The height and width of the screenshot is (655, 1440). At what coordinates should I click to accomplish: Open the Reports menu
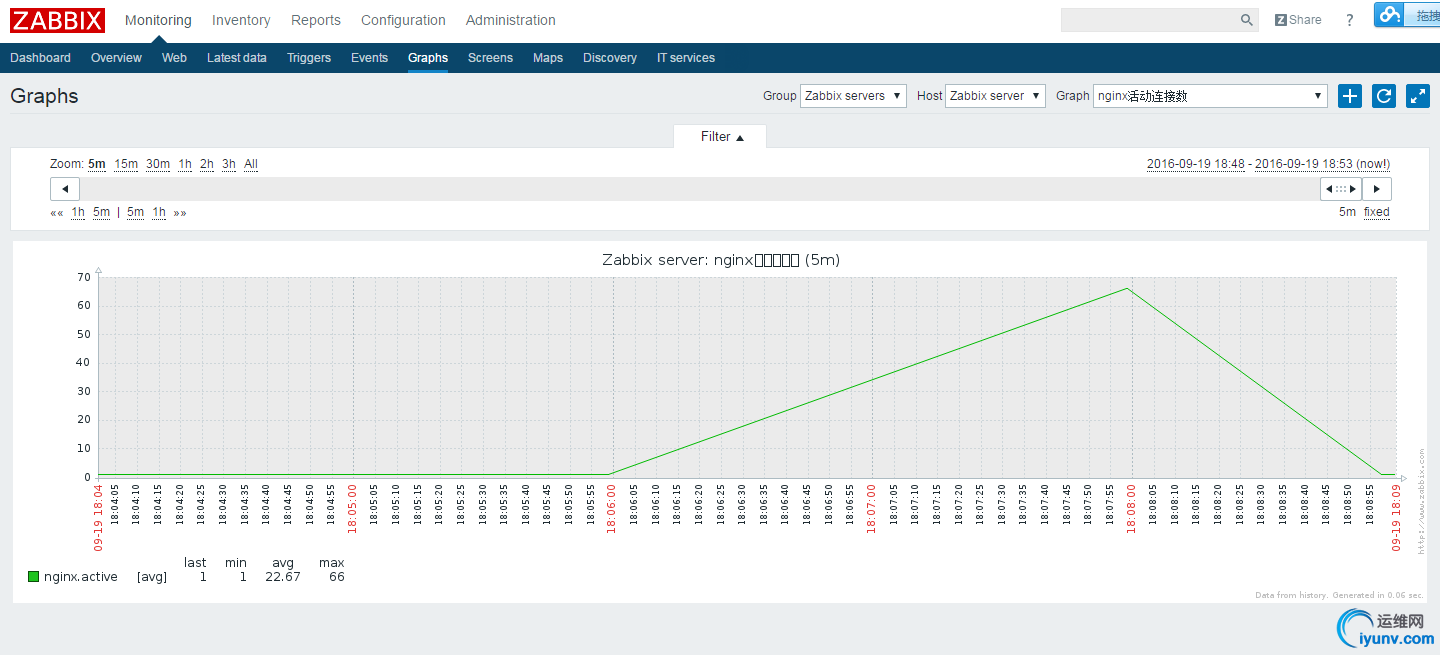pos(316,20)
